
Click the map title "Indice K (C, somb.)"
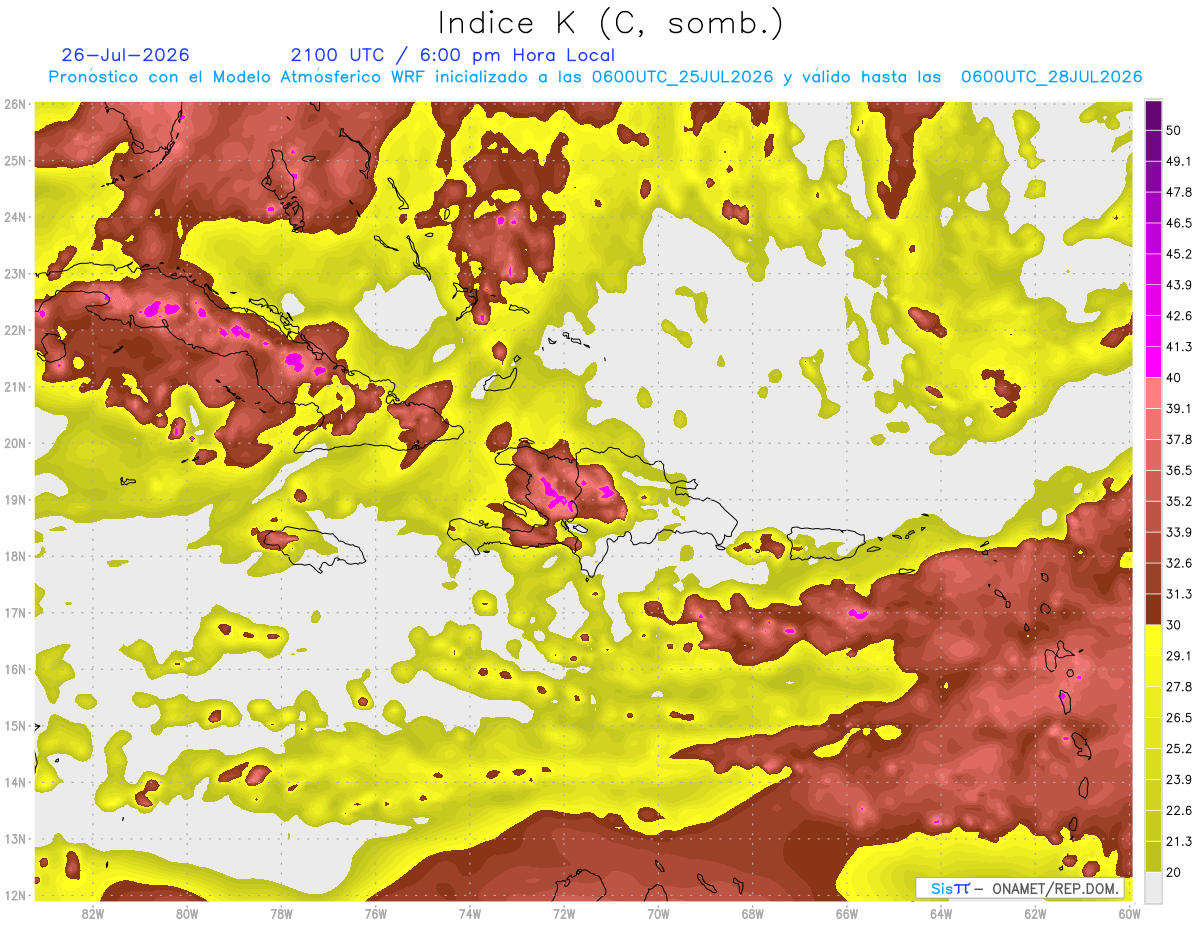pyautogui.click(x=611, y=23)
